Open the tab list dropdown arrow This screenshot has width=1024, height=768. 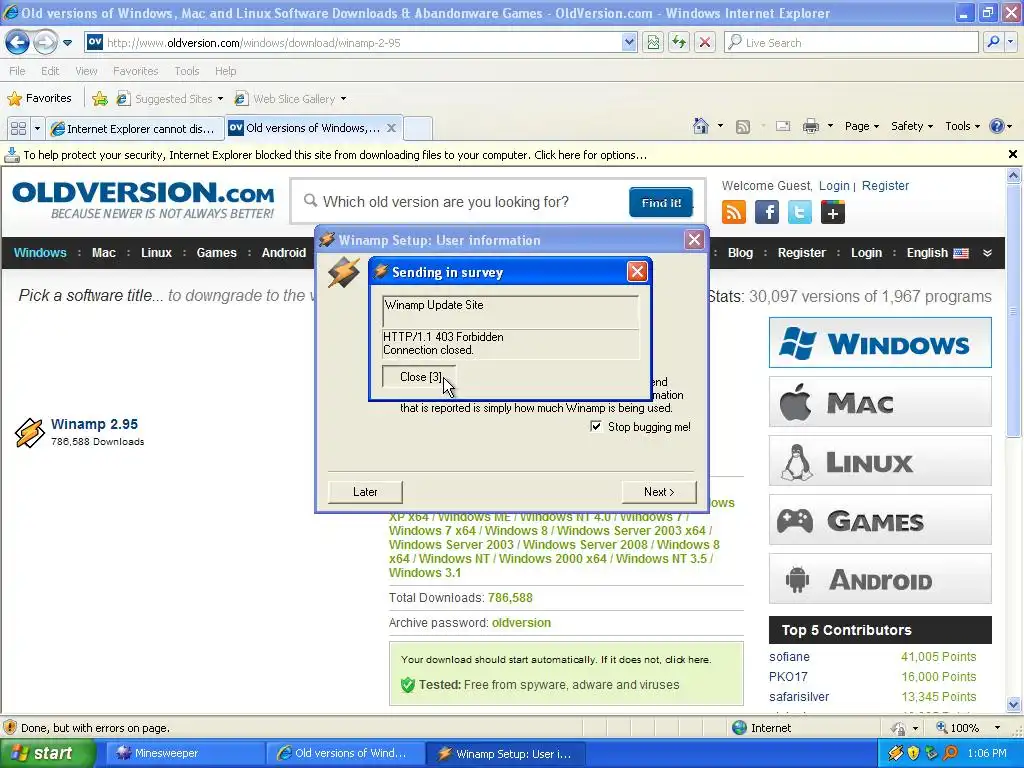tap(37, 128)
